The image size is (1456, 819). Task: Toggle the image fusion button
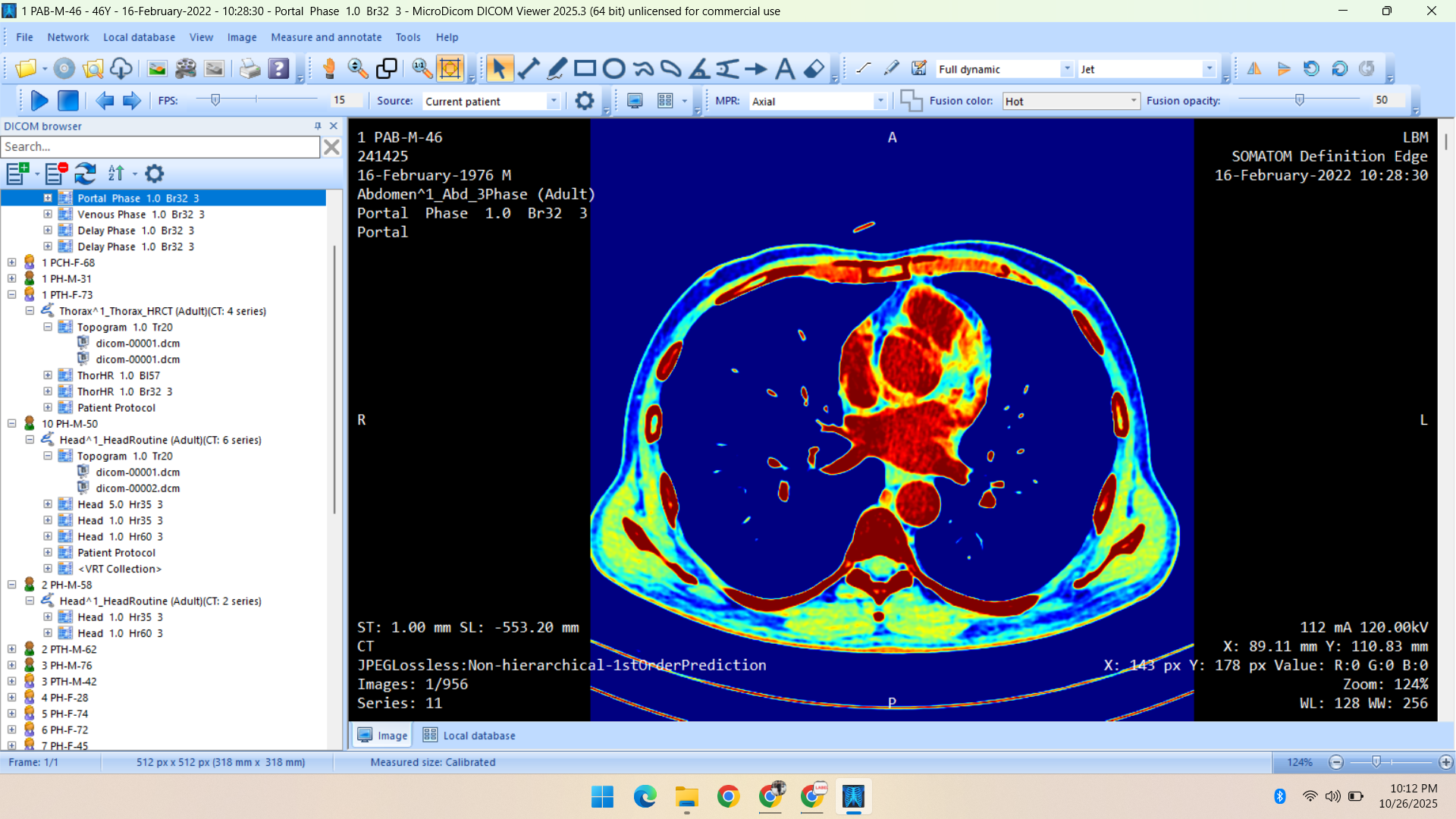(x=911, y=101)
